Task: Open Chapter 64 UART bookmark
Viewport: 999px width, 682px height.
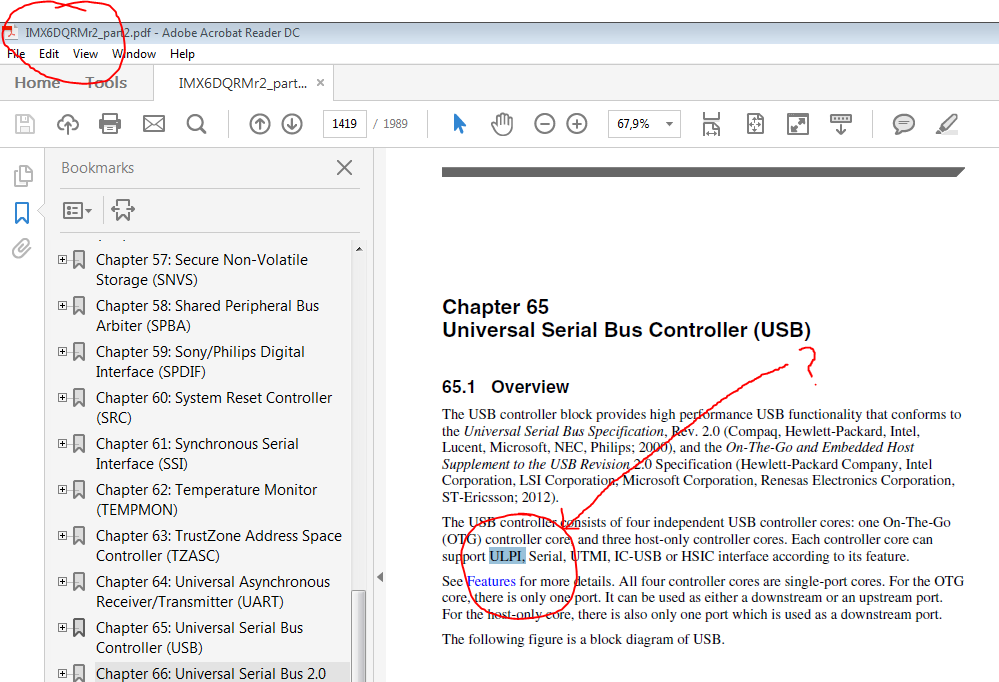Action: (x=213, y=591)
